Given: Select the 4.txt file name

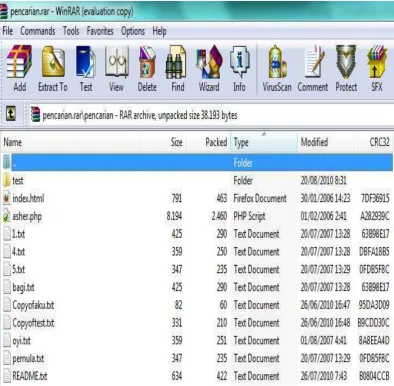Looking at the screenshot, I should 18,251.
